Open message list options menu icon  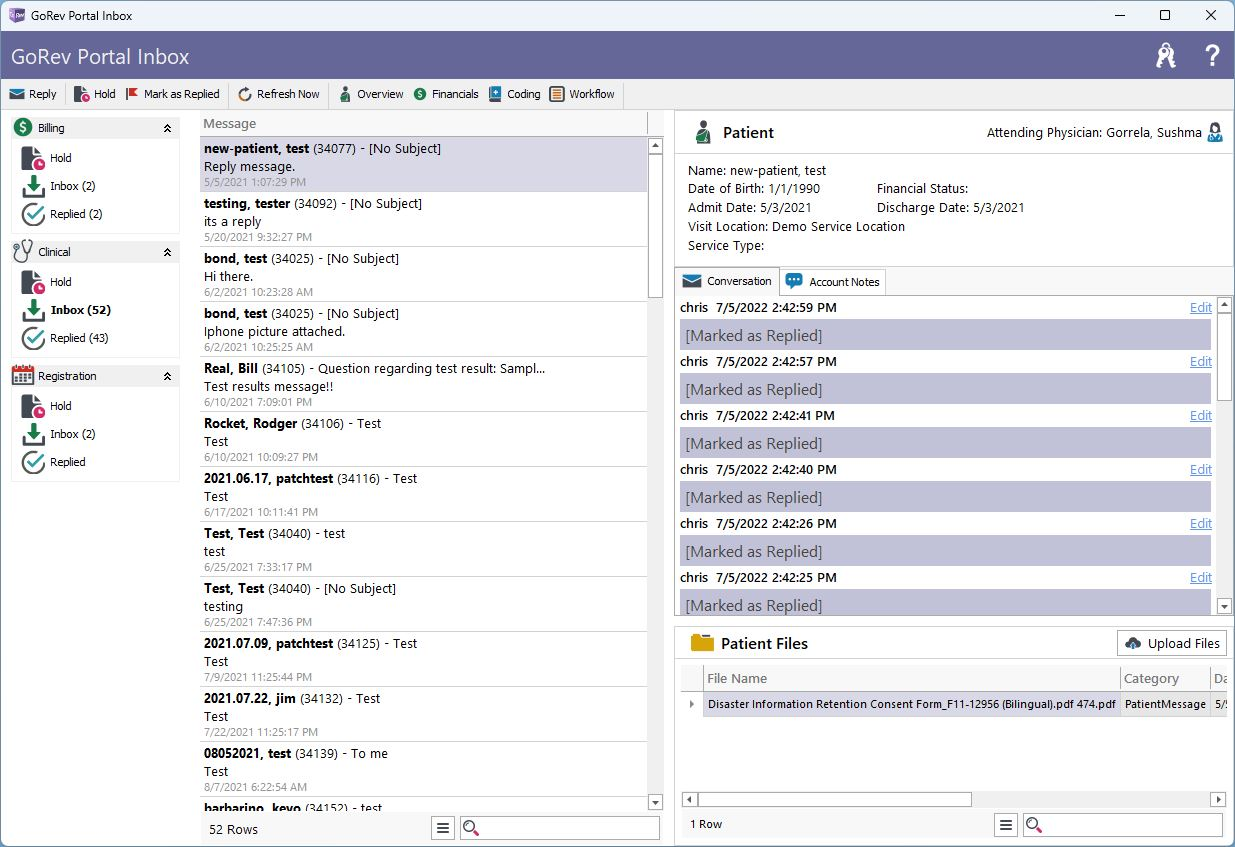(443, 828)
